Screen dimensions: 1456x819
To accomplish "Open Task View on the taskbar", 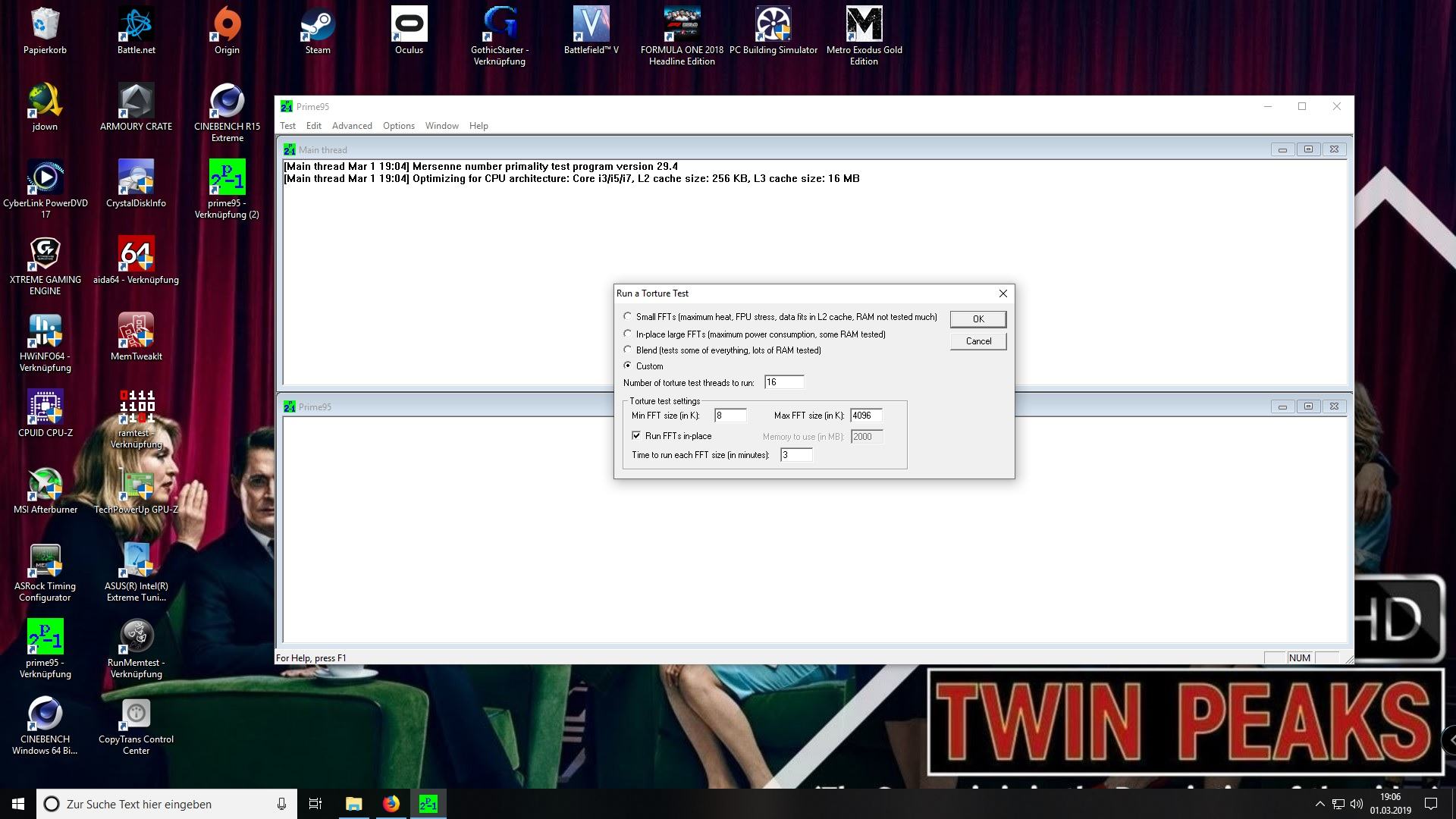I will point(315,804).
